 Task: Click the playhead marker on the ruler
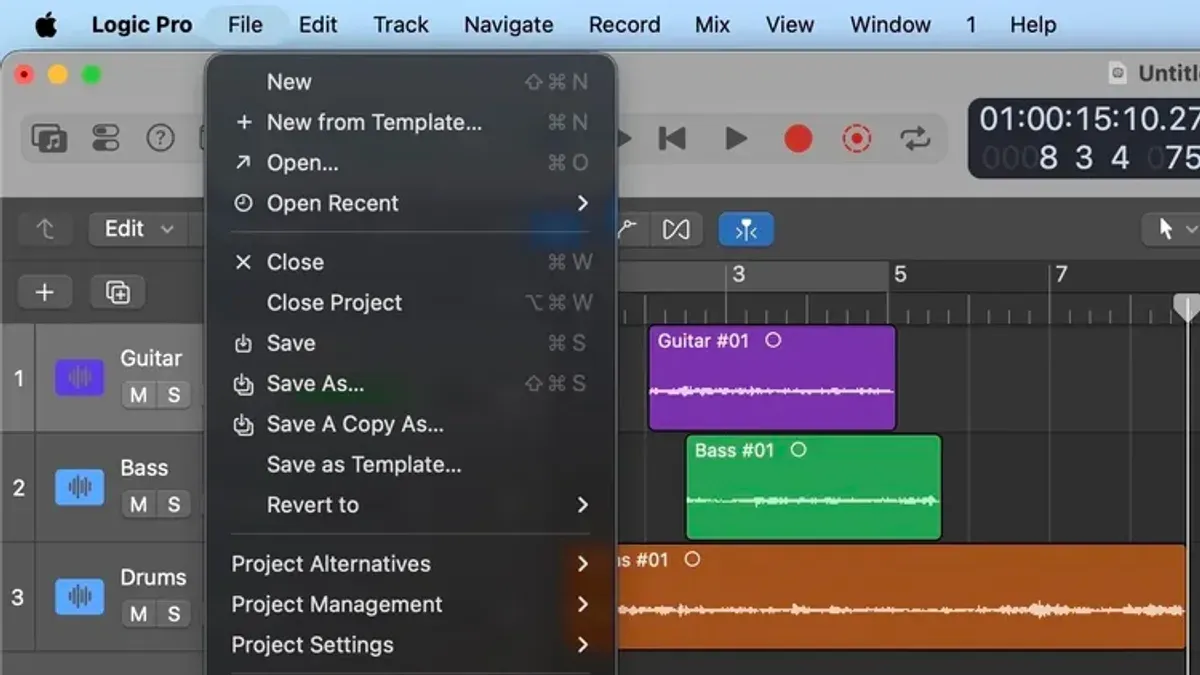[1187, 307]
